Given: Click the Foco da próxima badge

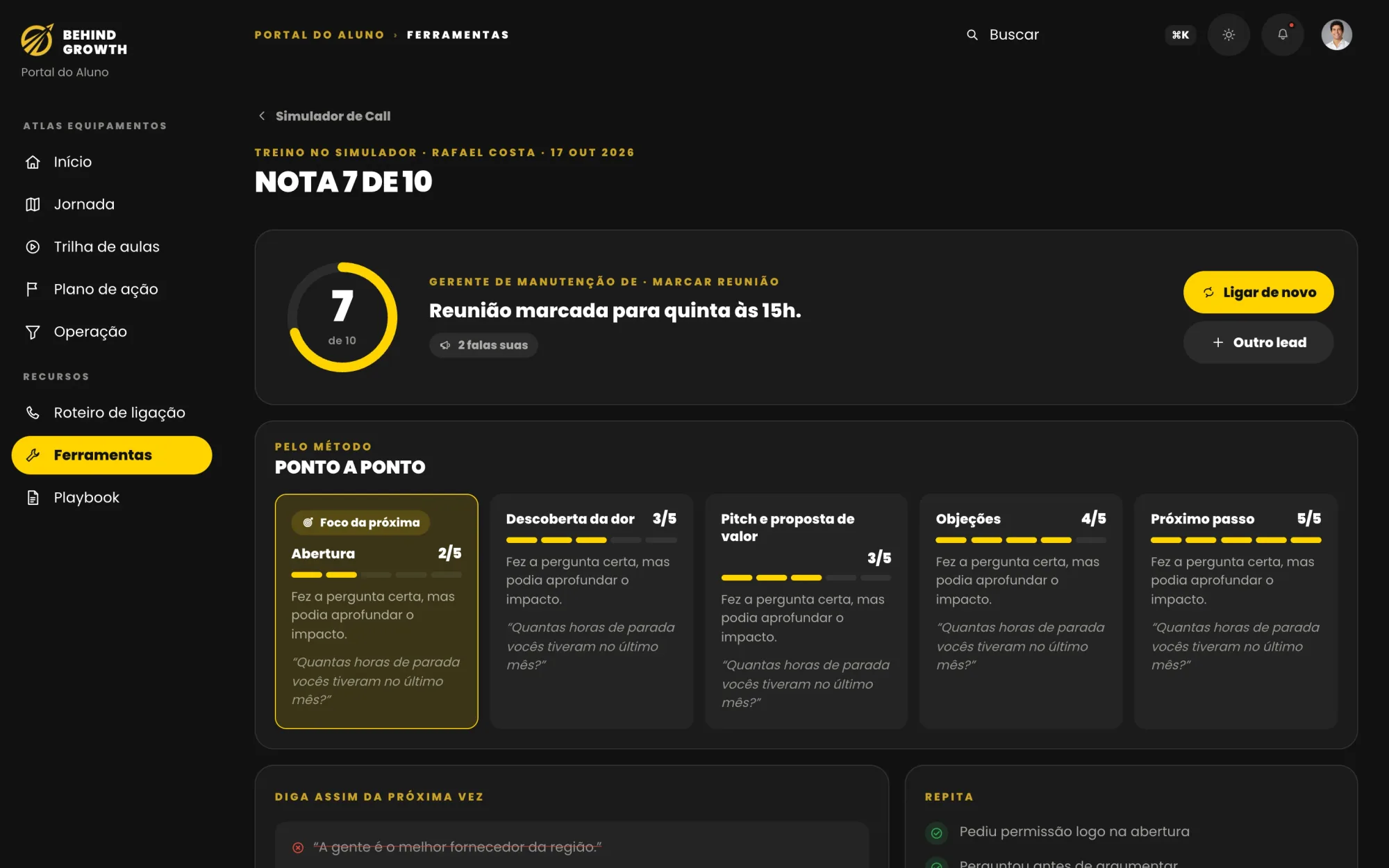Looking at the screenshot, I should [360, 523].
